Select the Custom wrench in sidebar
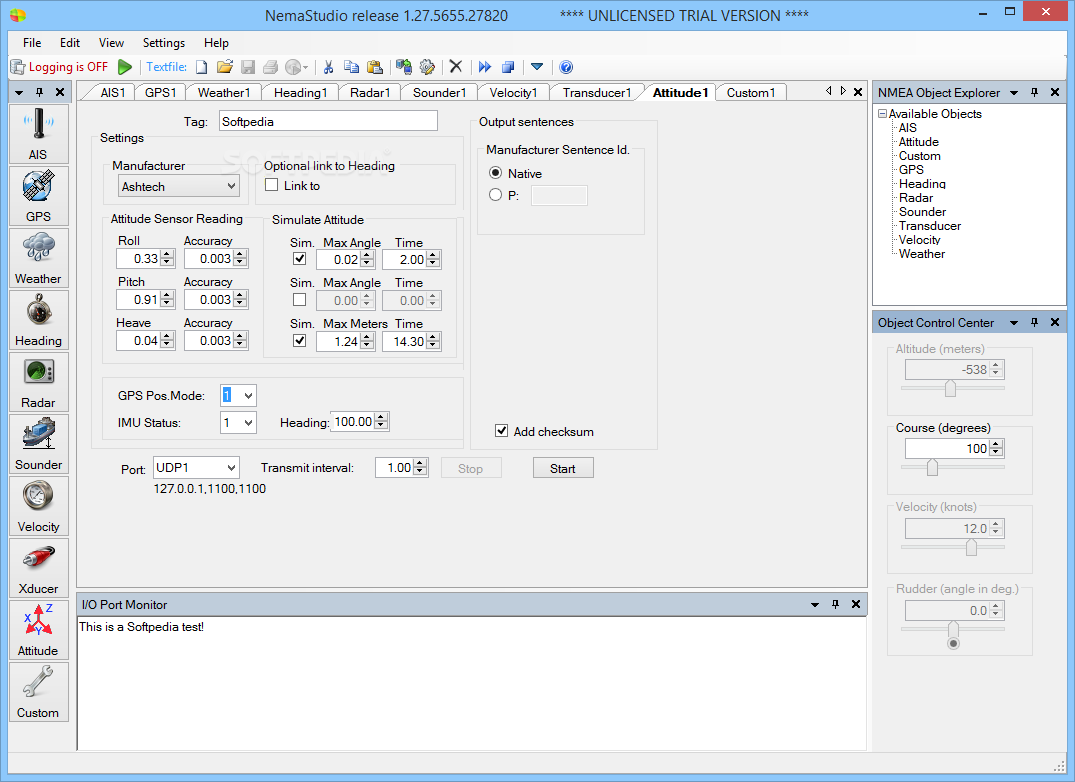Viewport: 1075px width, 782px height. click(38, 692)
